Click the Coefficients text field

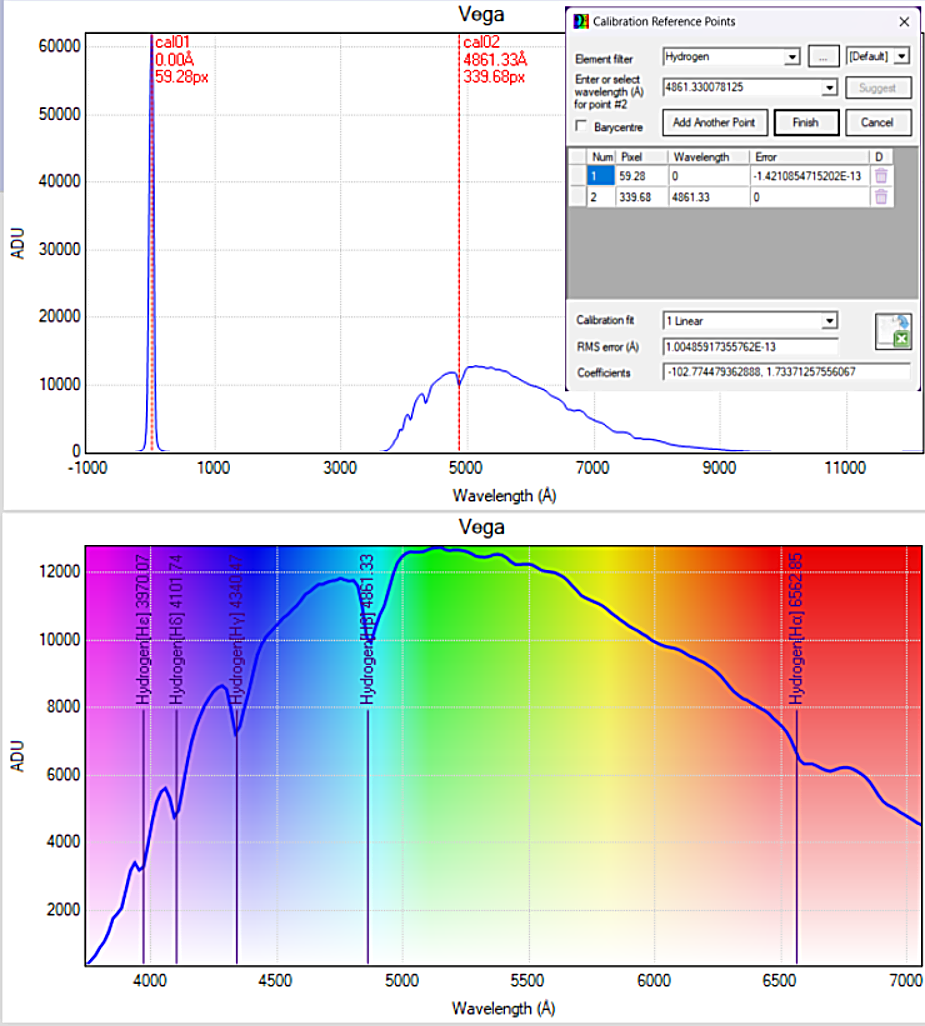786,372
